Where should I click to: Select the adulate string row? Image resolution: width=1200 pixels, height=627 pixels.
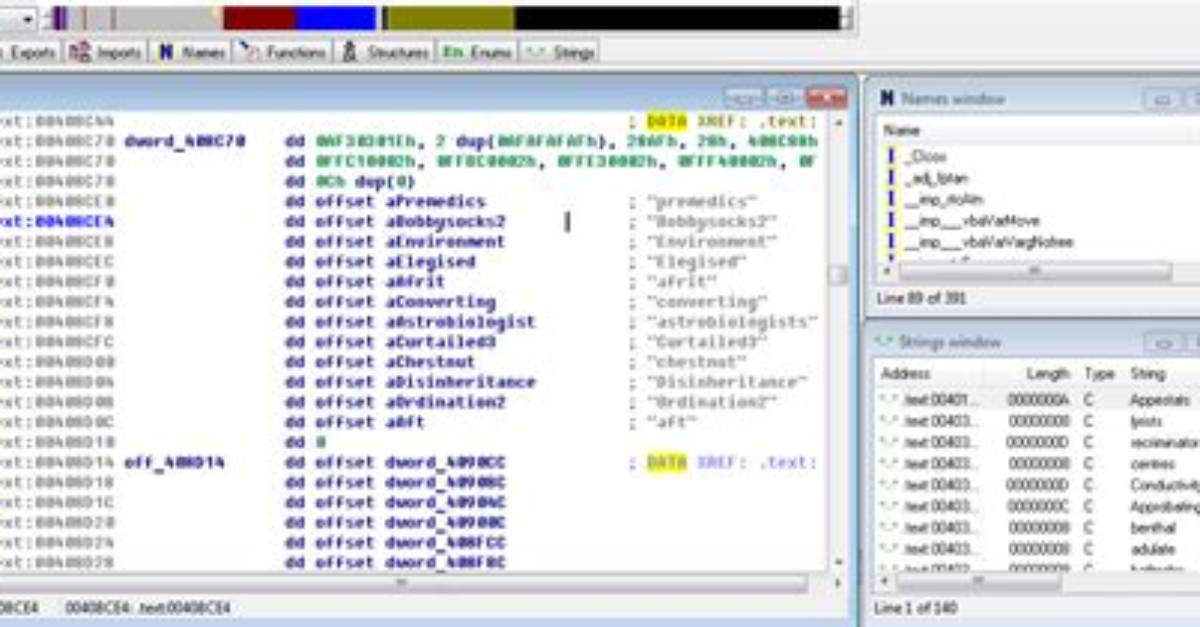[x=1038, y=548]
